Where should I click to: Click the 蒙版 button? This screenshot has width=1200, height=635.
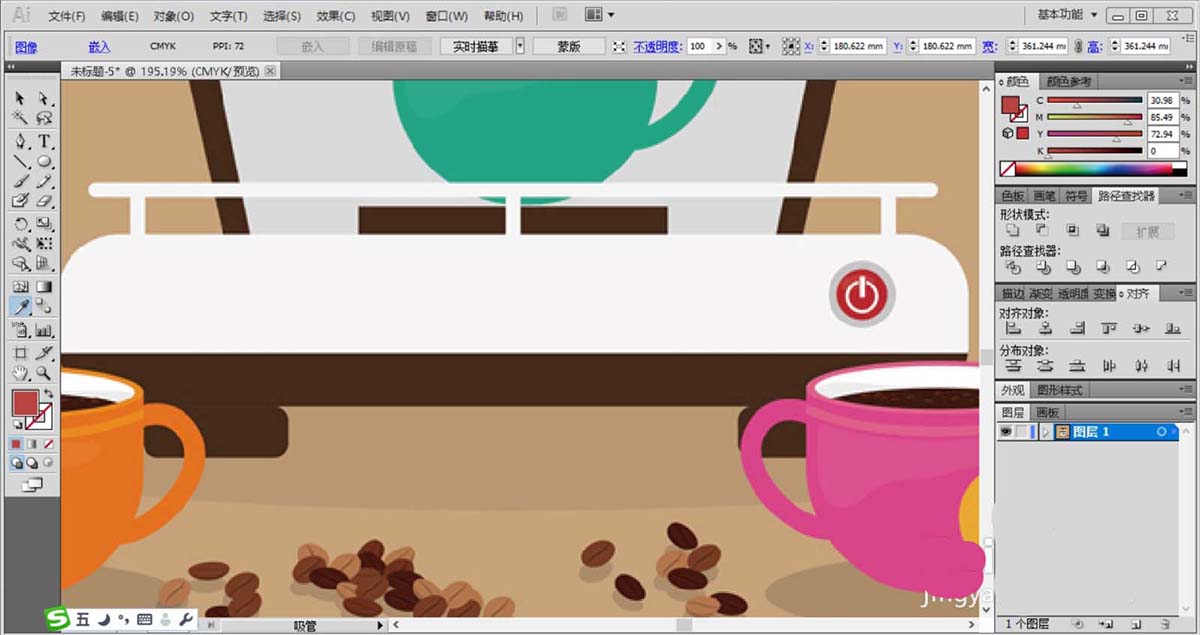569,47
